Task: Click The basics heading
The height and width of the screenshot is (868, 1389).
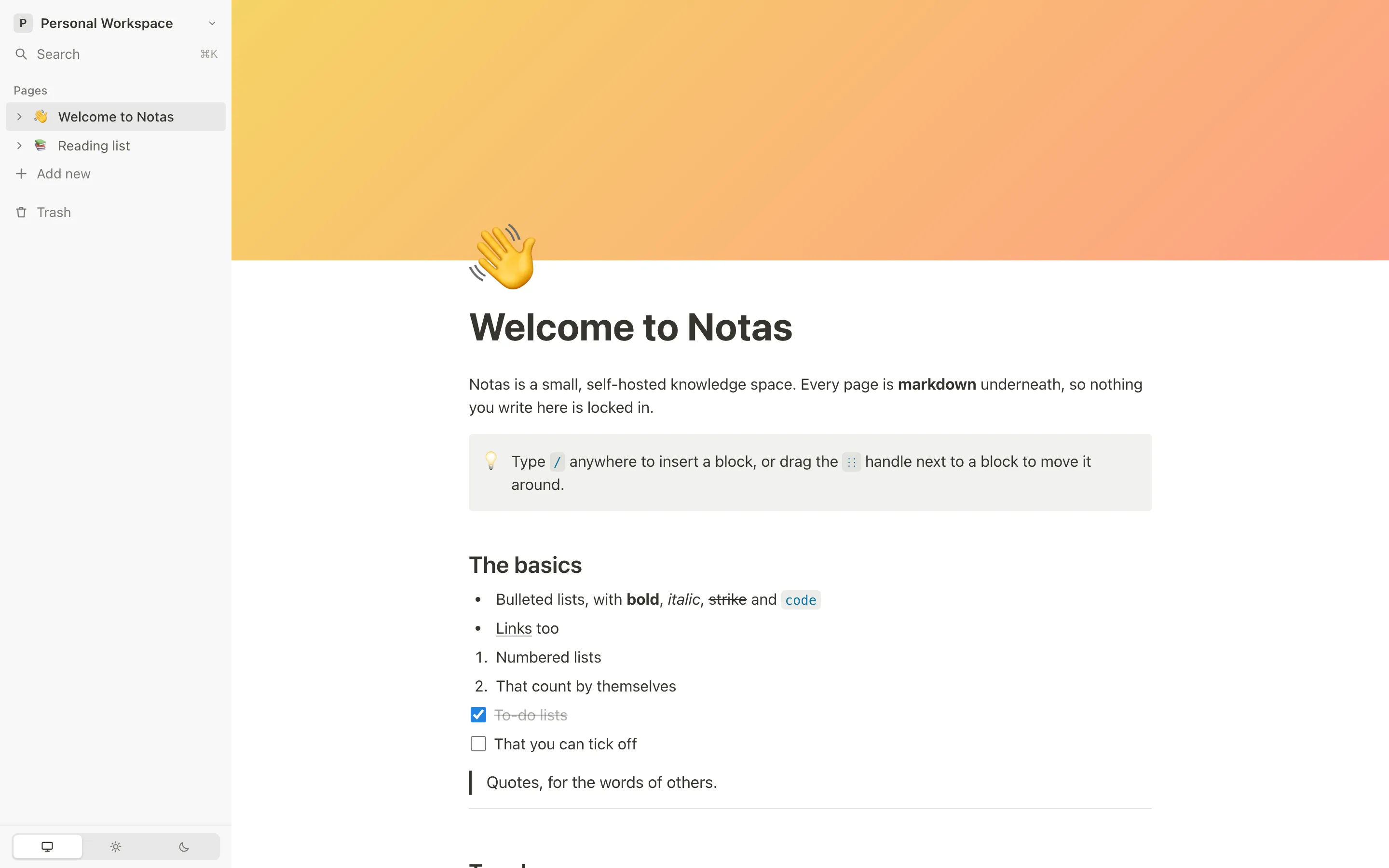Action: click(525, 566)
